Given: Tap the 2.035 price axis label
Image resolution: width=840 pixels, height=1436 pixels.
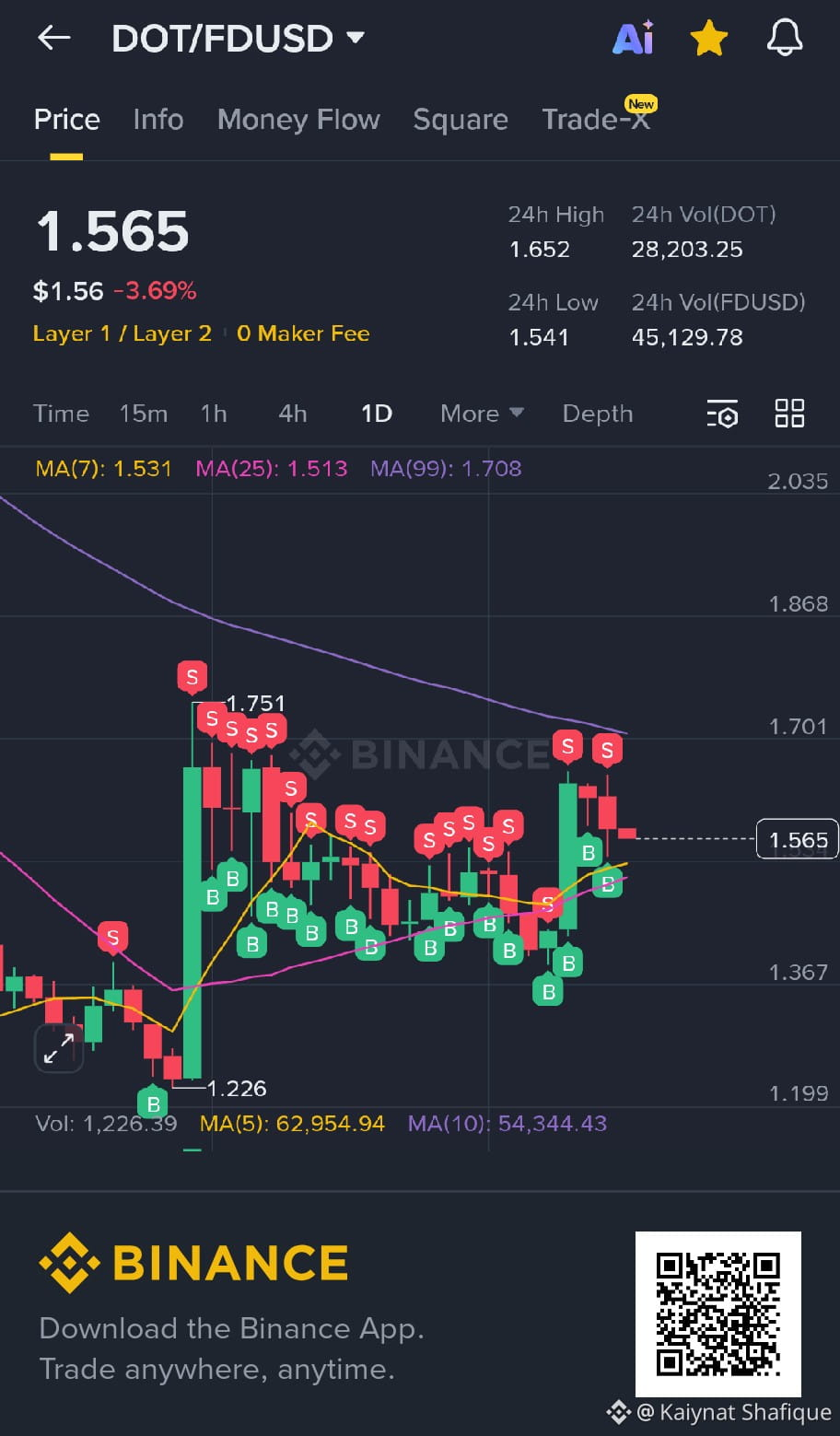Looking at the screenshot, I should pyautogui.click(x=798, y=481).
